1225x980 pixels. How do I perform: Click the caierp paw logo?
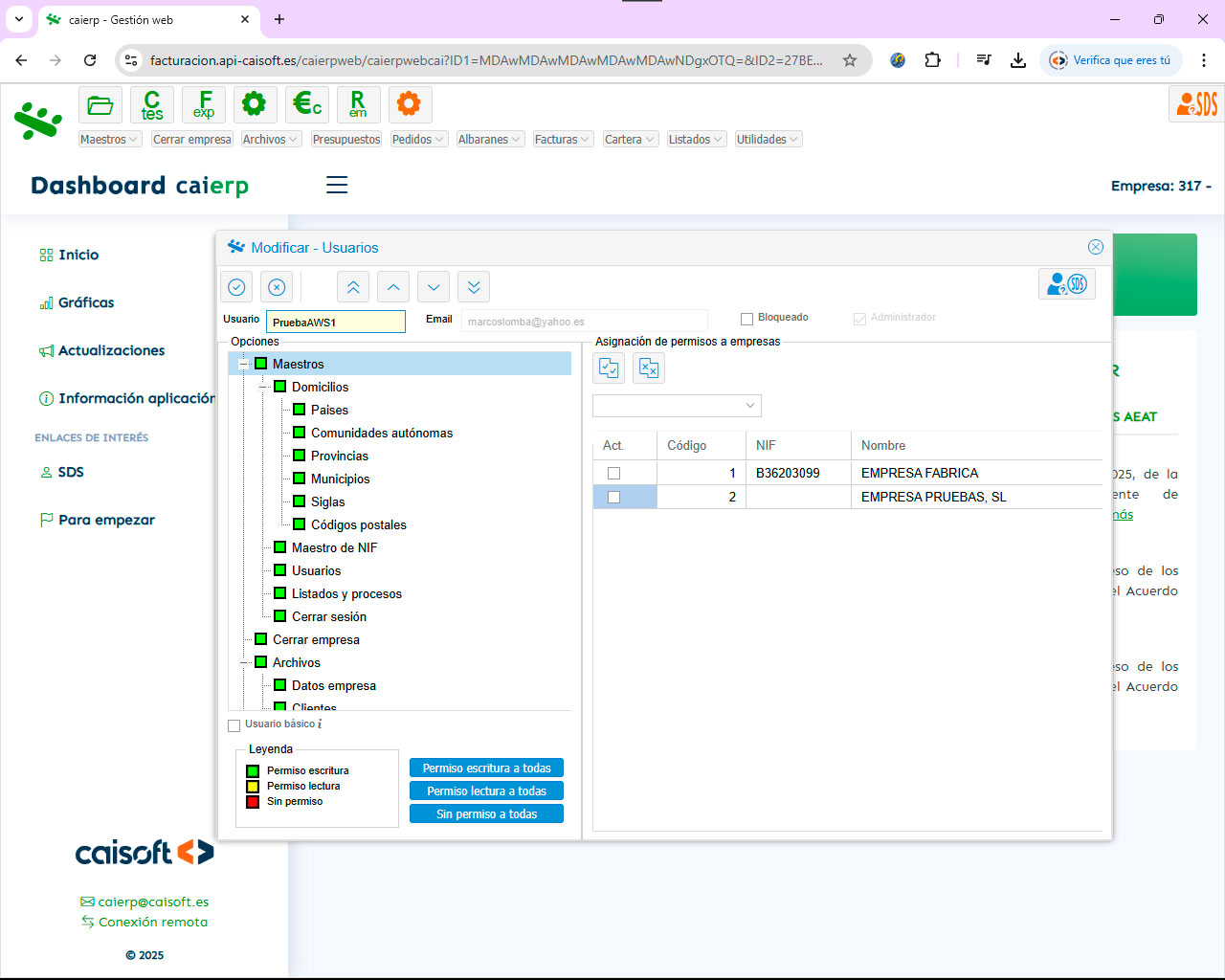38,120
